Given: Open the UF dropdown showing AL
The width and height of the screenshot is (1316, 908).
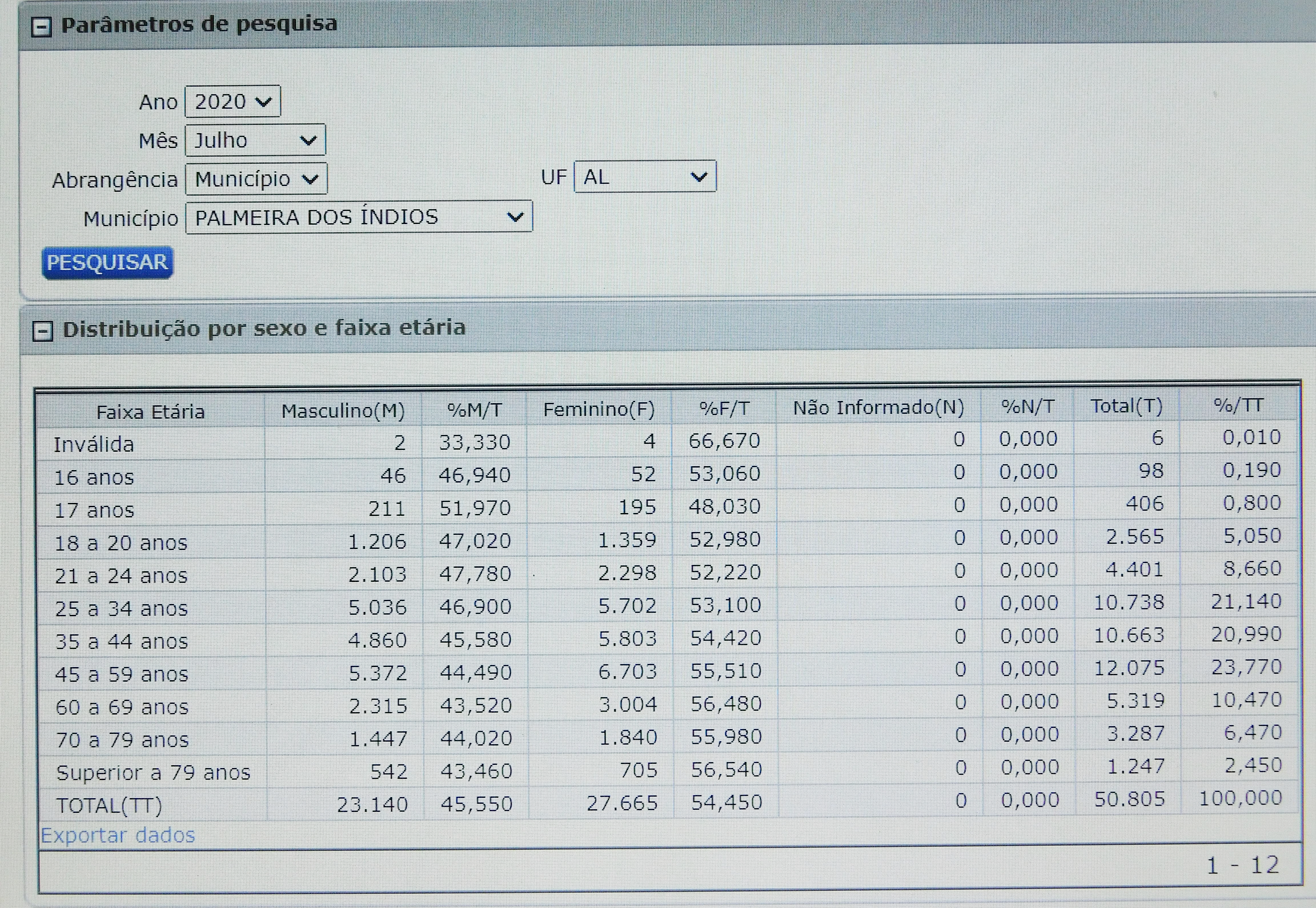Looking at the screenshot, I should point(645,177).
